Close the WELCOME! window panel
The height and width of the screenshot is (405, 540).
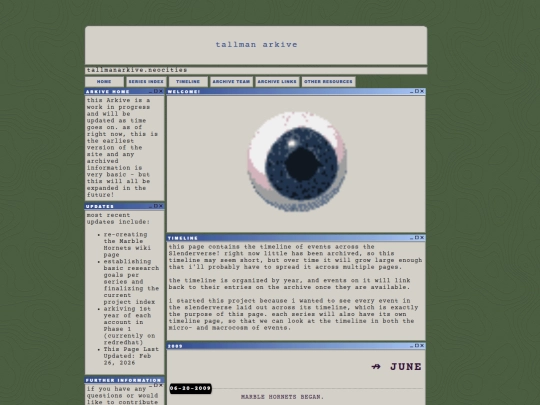click(422, 91)
